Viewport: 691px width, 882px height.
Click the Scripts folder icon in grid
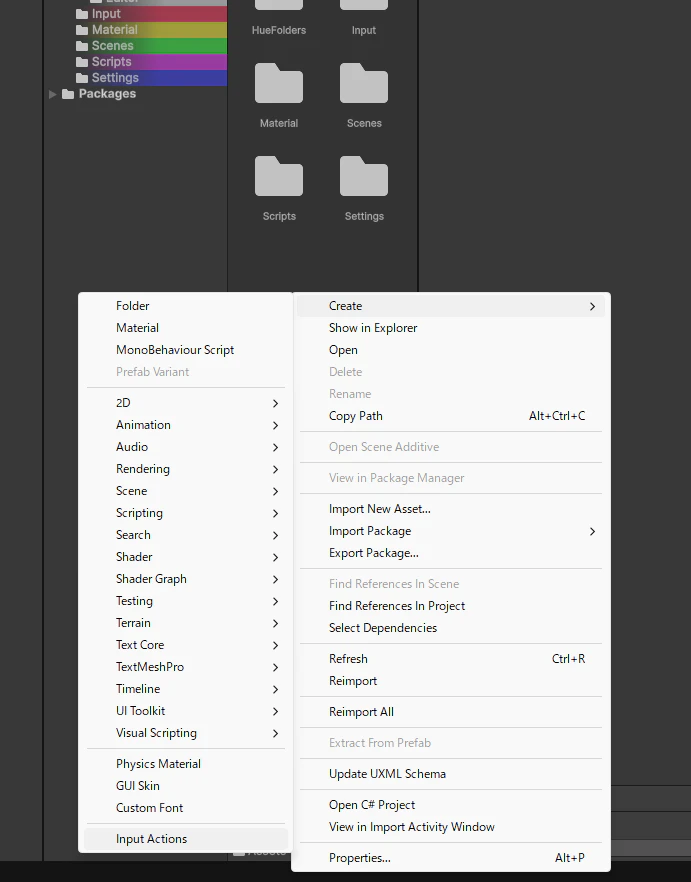279,177
